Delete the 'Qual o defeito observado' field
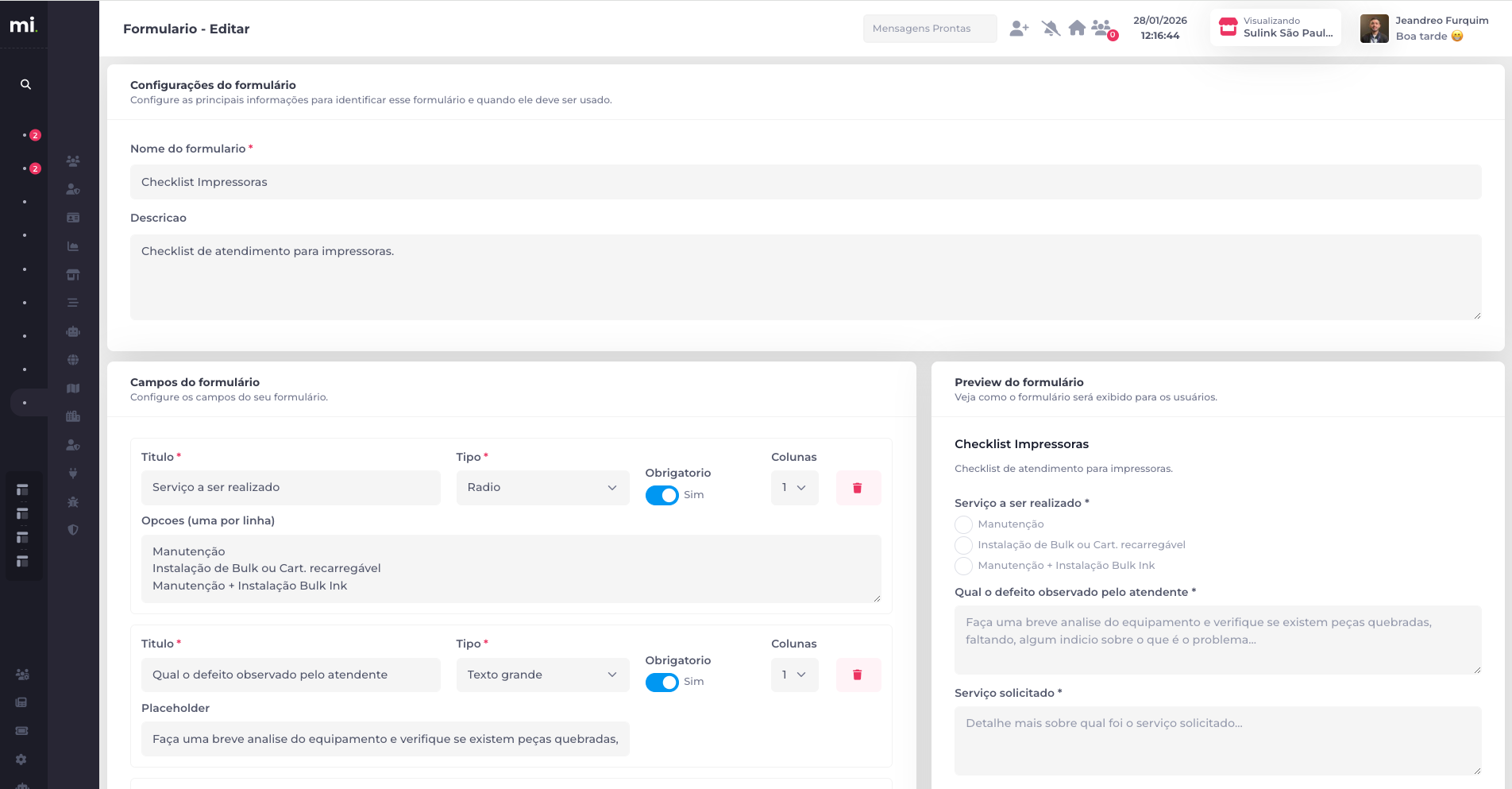Viewport: 1512px width, 789px height. (x=858, y=675)
